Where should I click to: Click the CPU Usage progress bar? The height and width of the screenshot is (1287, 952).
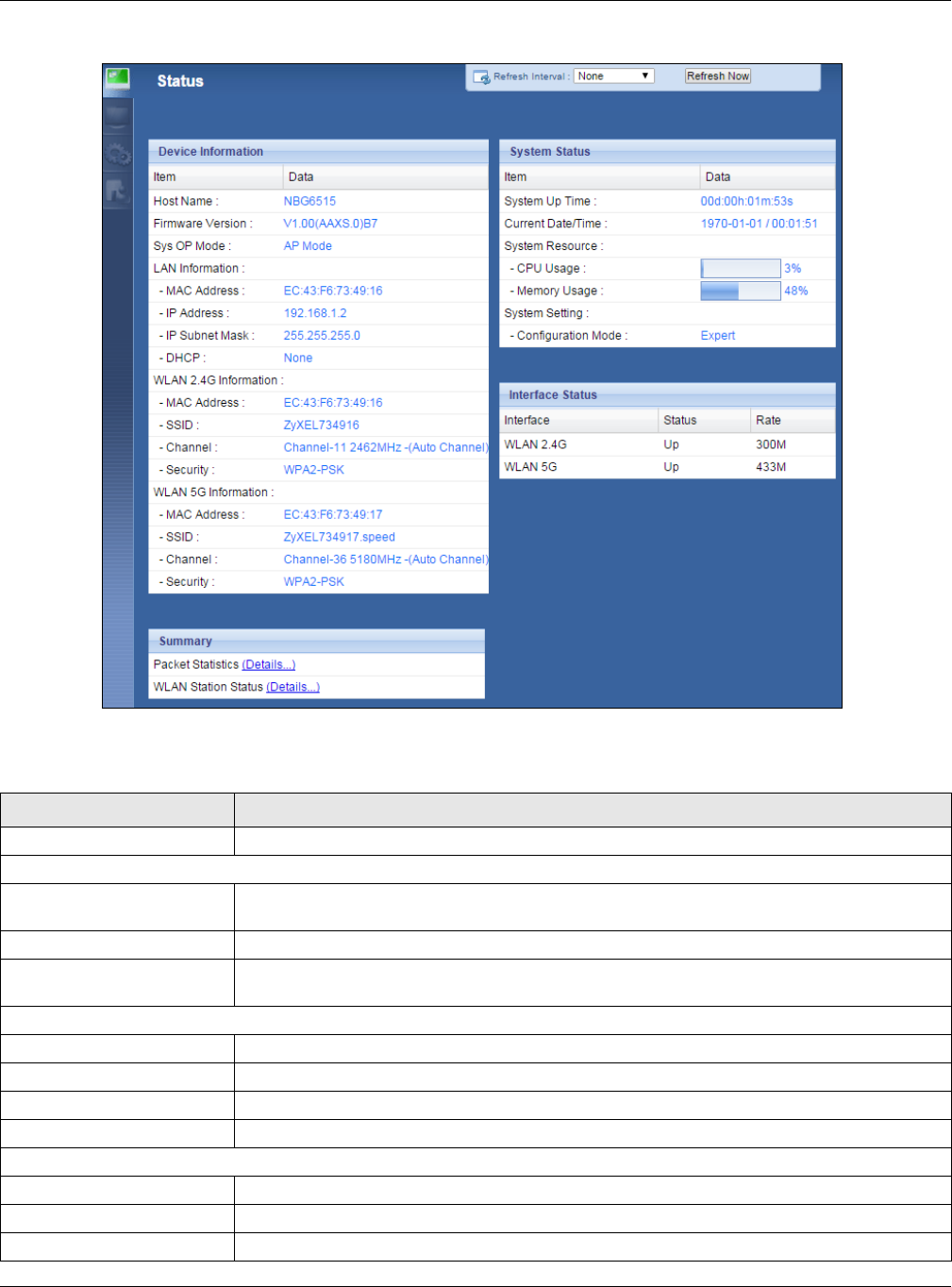pyautogui.click(x=741, y=269)
